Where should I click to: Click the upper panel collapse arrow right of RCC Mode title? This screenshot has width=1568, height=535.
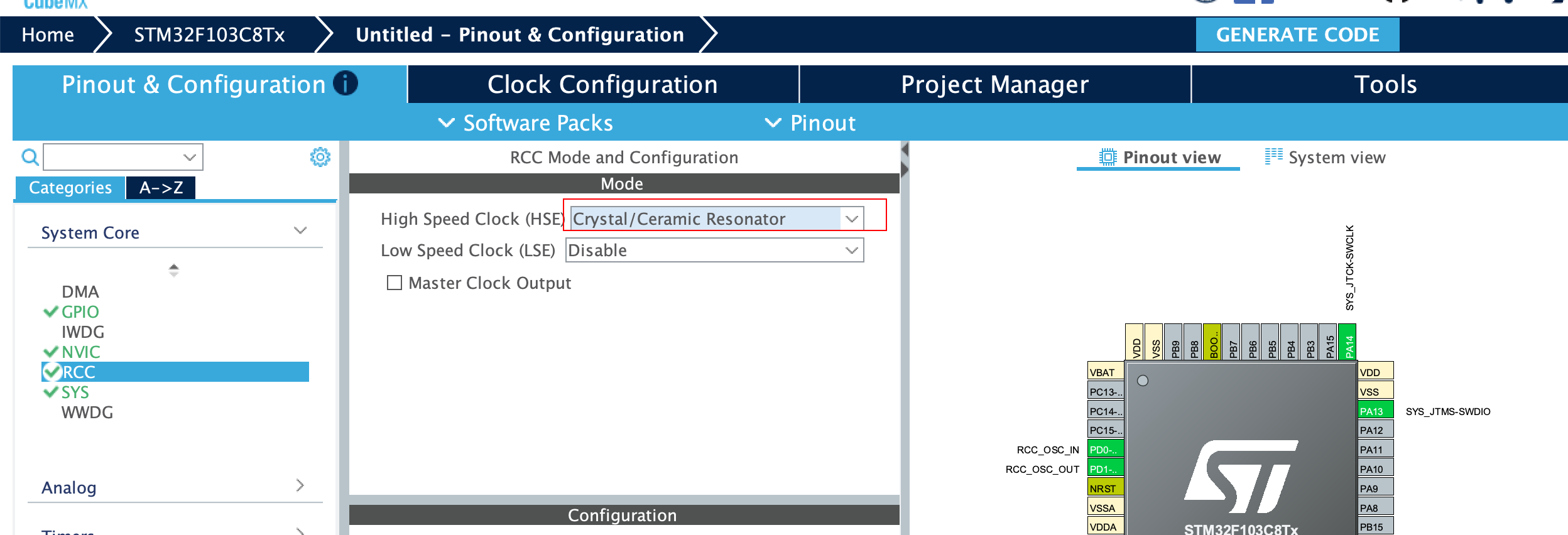tap(905, 149)
